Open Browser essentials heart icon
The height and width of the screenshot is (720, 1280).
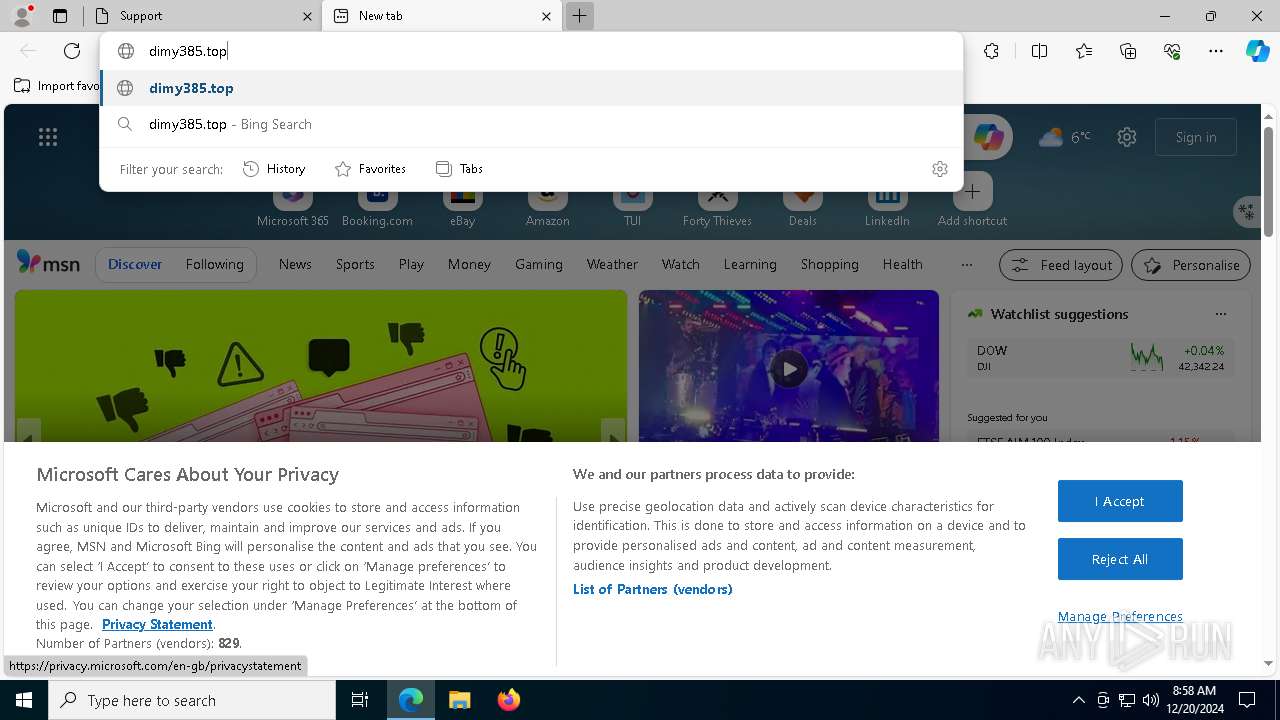click(x=1172, y=51)
